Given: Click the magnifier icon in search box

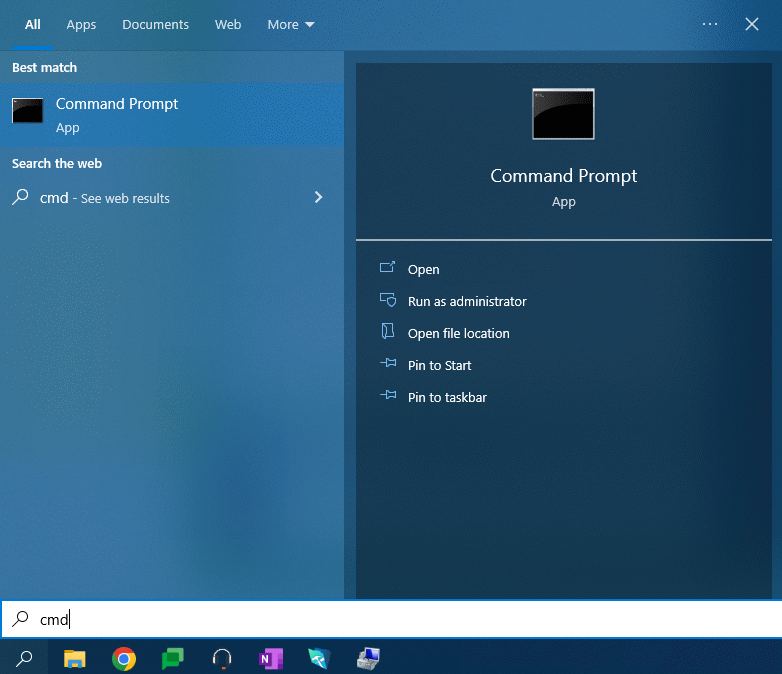Looking at the screenshot, I should coord(20,619).
